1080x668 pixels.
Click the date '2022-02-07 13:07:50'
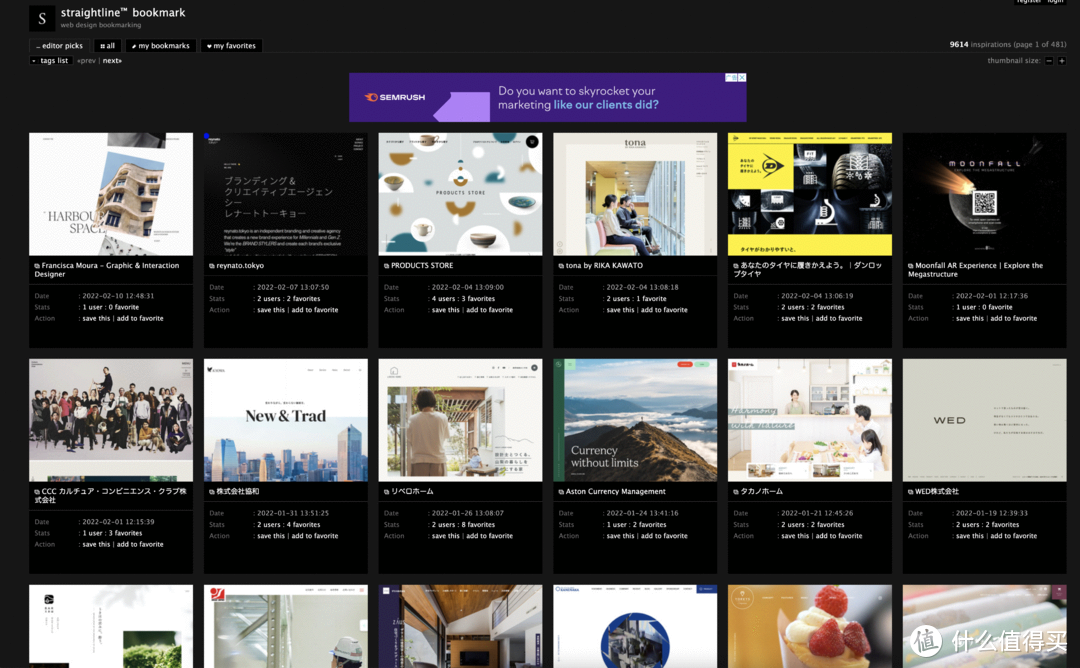pos(293,288)
